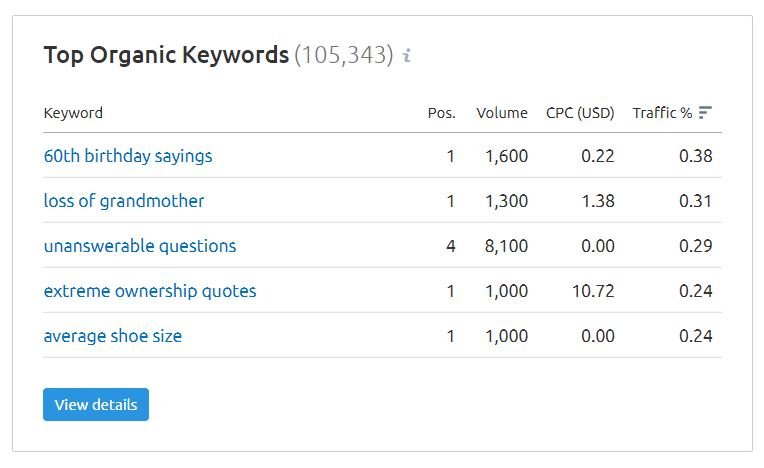
Task: Open the '60th birthday sayings' keyword link
Action: coord(128,156)
